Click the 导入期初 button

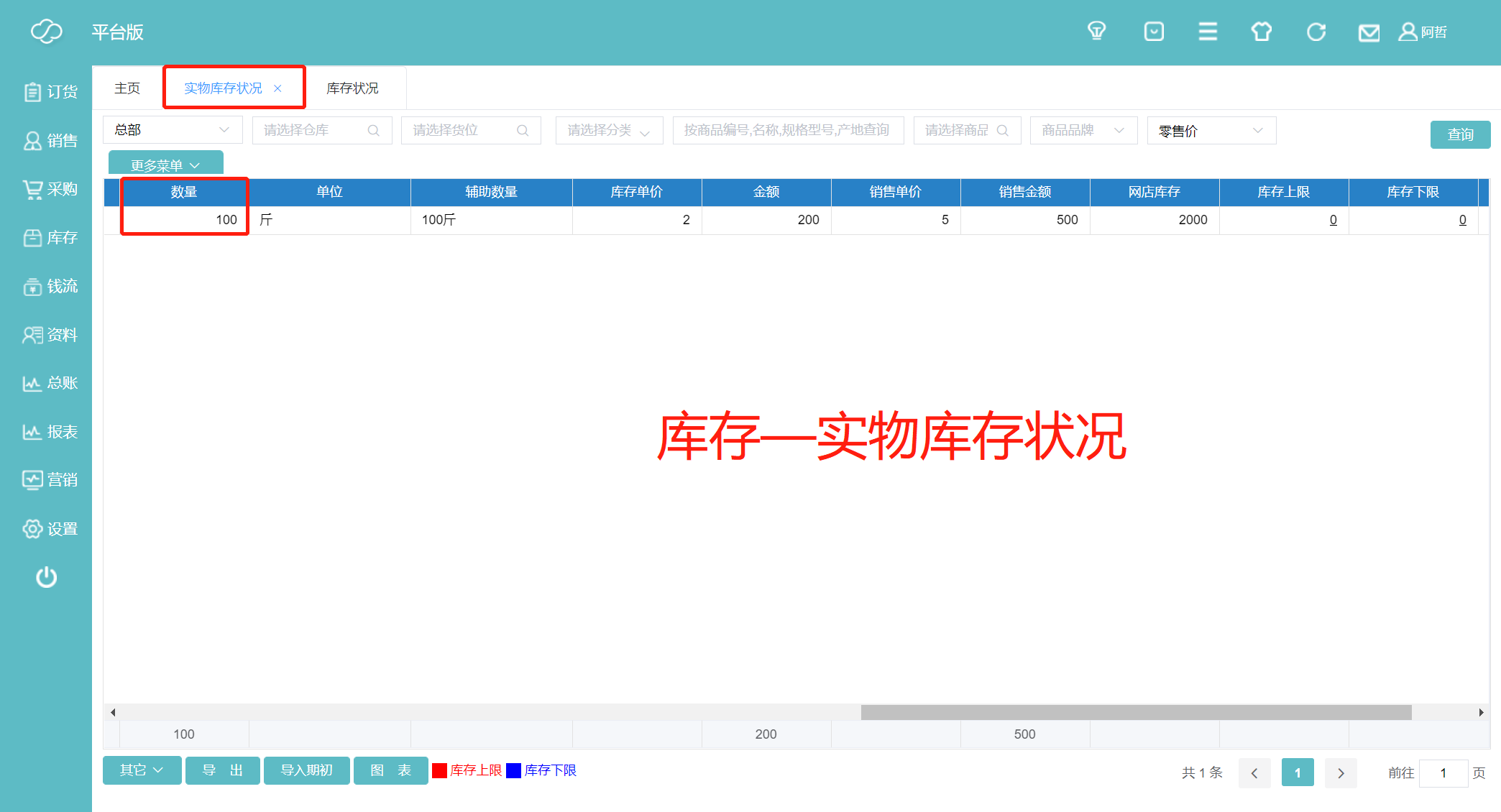[306, 770]
